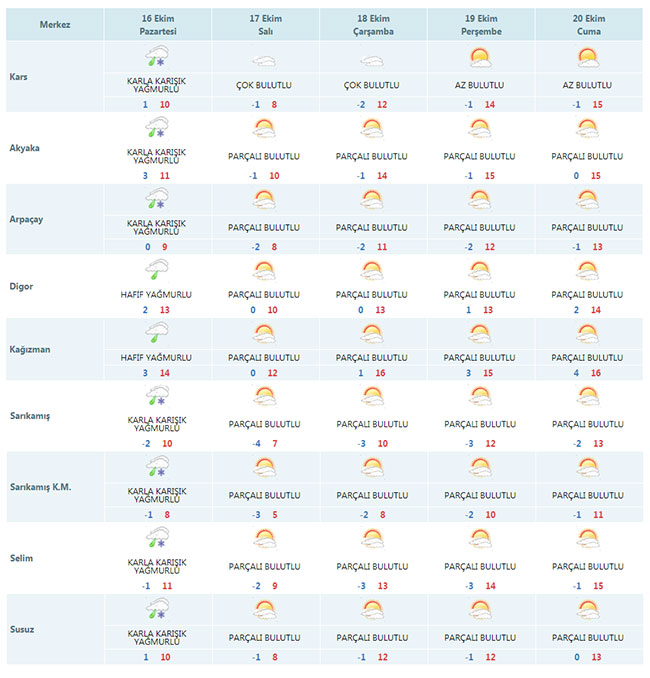This screenshot has height=678, width=650.
Task: Click Sarıkamış sleet icon for Pazartesi
Action: [158, 398]
